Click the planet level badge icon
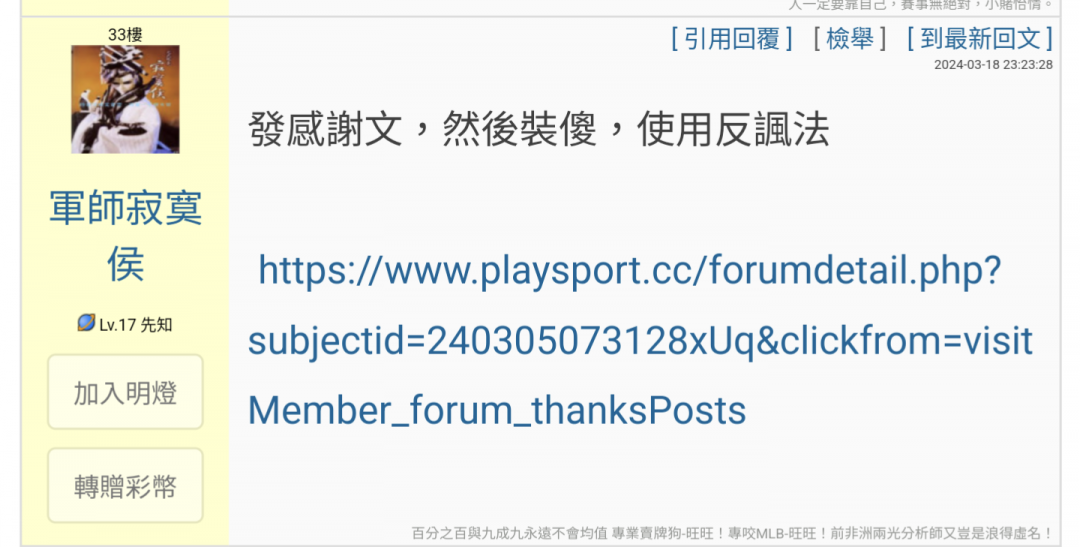Screen dimensions: 1080x547 [86, 322]
